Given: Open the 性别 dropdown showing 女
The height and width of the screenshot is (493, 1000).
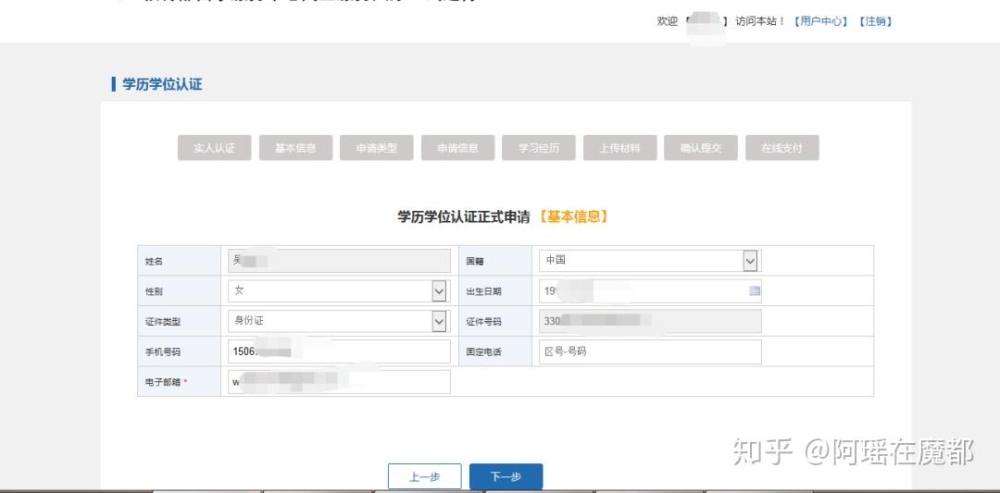Looking at the screenshot, I should pos(339,291).
